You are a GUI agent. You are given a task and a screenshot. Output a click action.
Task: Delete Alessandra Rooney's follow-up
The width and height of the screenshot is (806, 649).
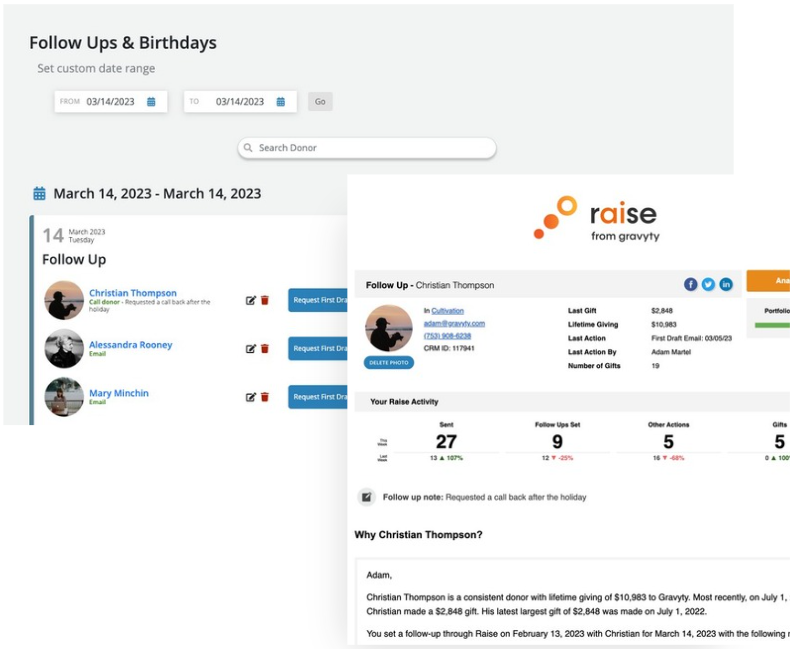(x=265, y=348)
